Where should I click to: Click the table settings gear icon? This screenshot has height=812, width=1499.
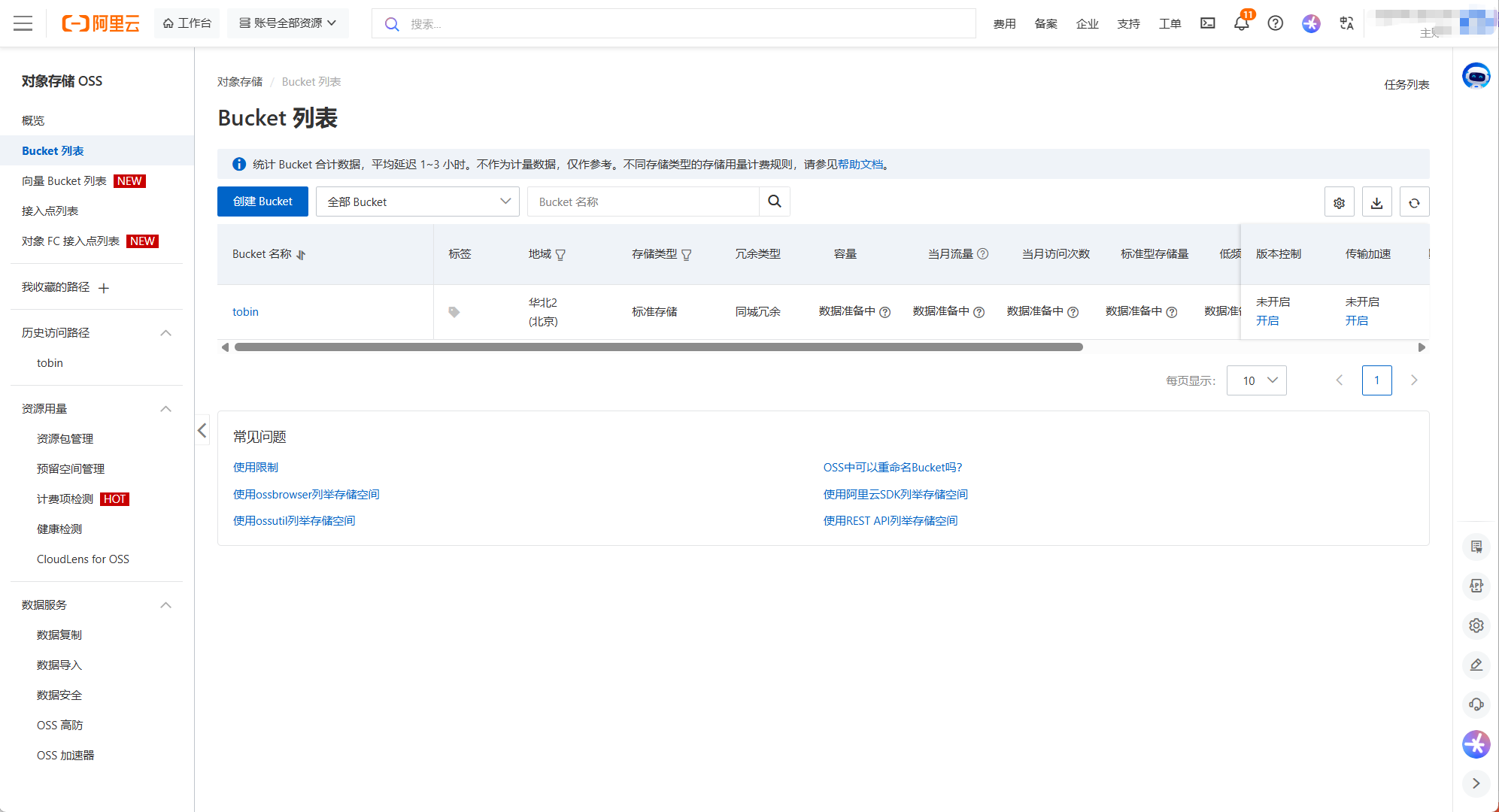[x=1339, y=202]
